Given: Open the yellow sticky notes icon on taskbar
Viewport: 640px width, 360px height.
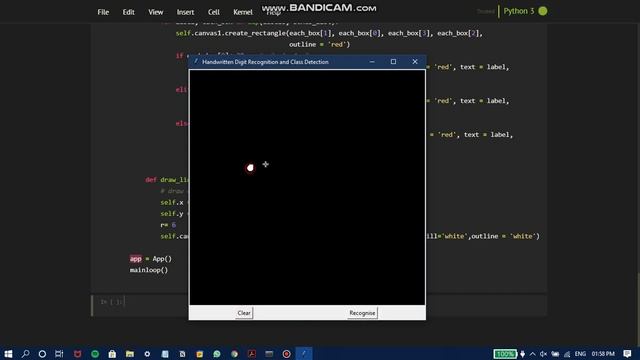Looking at the screenshot, I should [x=200, y=354].
